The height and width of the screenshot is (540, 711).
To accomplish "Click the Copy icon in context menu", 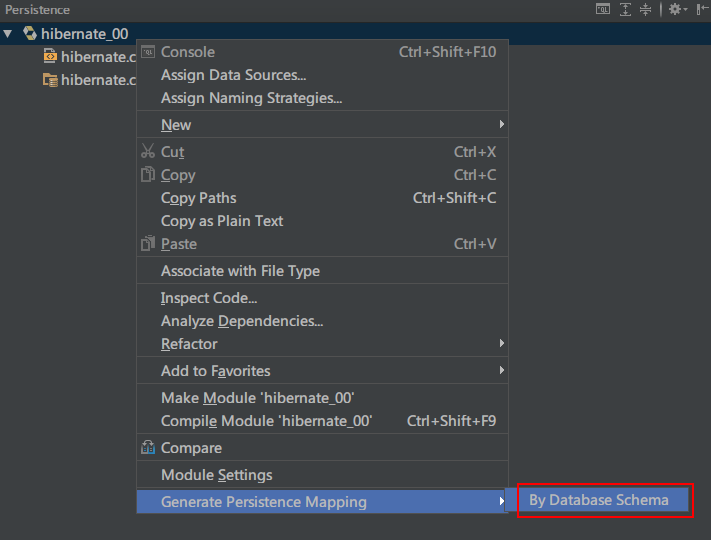I will (148, 174).
